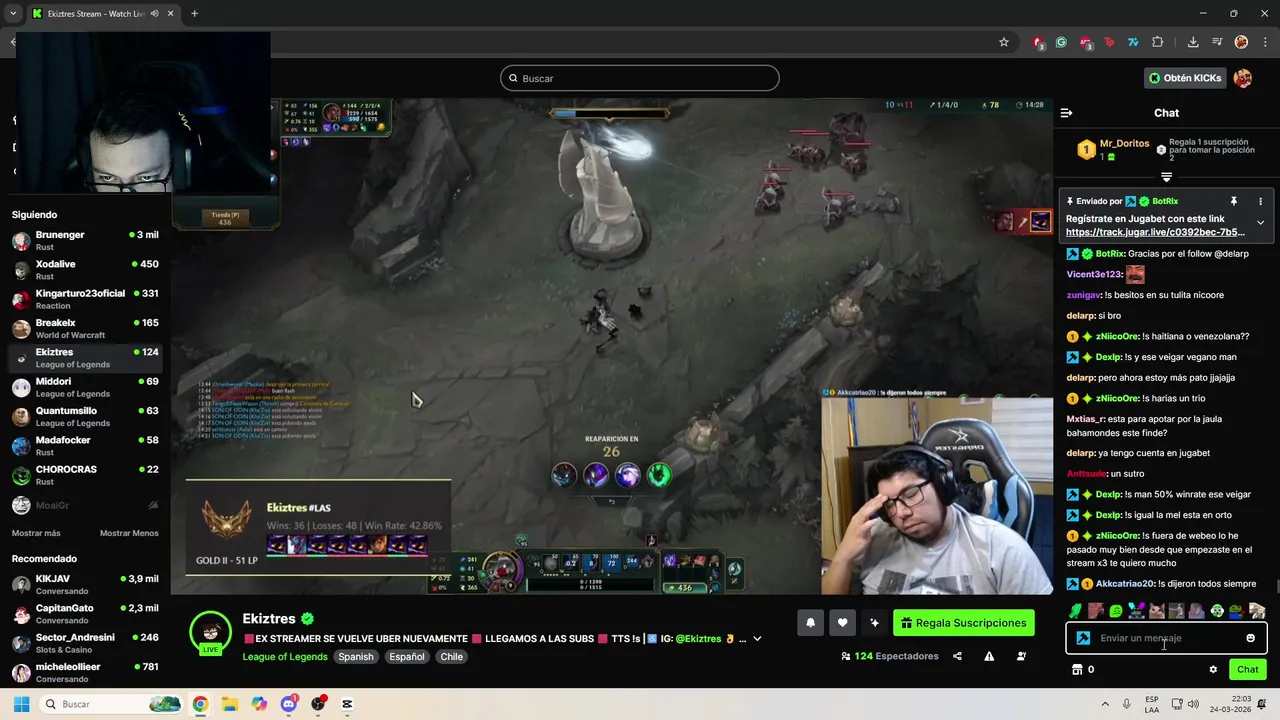Show hidden system tray icons

[x=1104, y=704]
